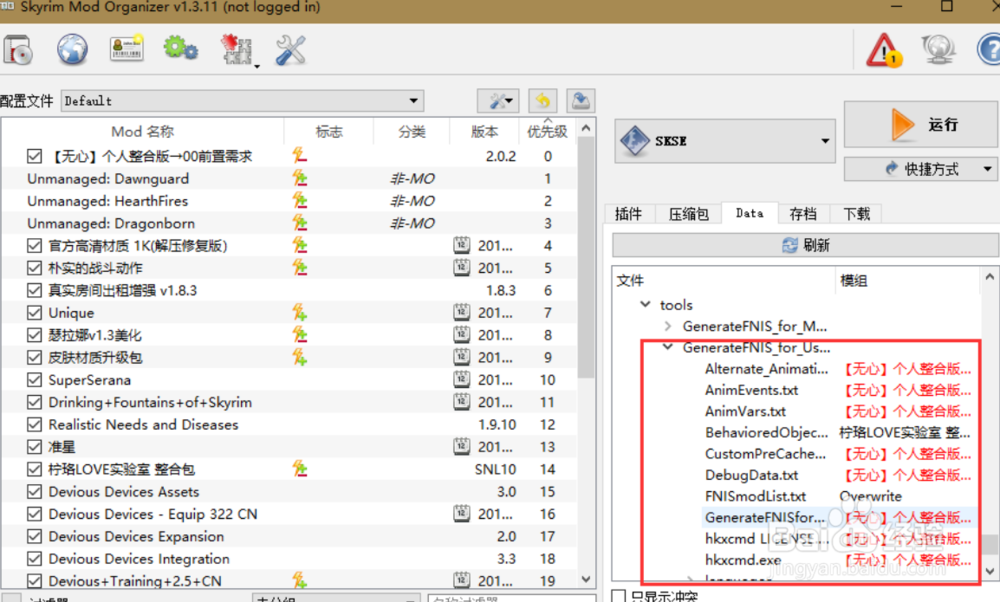Switch to the 下载 downloads tab
1000x602 pixels.
click(x=856, y=214)
